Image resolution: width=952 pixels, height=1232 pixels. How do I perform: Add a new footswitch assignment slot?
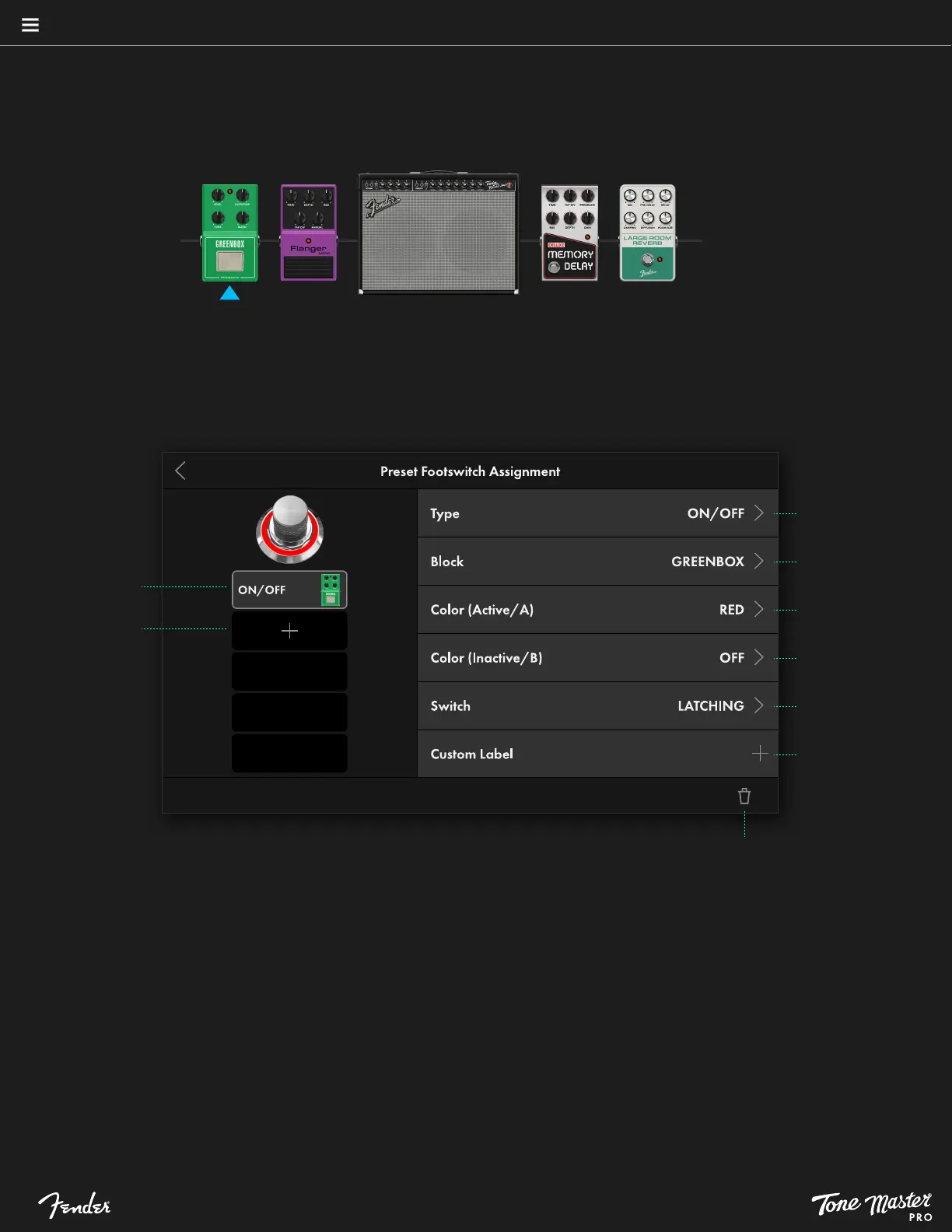[289, 631]
